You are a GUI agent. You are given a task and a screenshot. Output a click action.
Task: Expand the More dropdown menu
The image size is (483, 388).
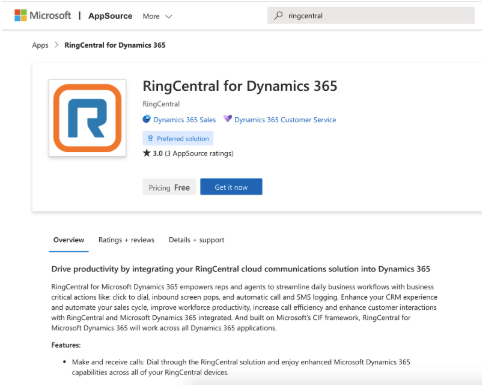(x=157, y=16)
